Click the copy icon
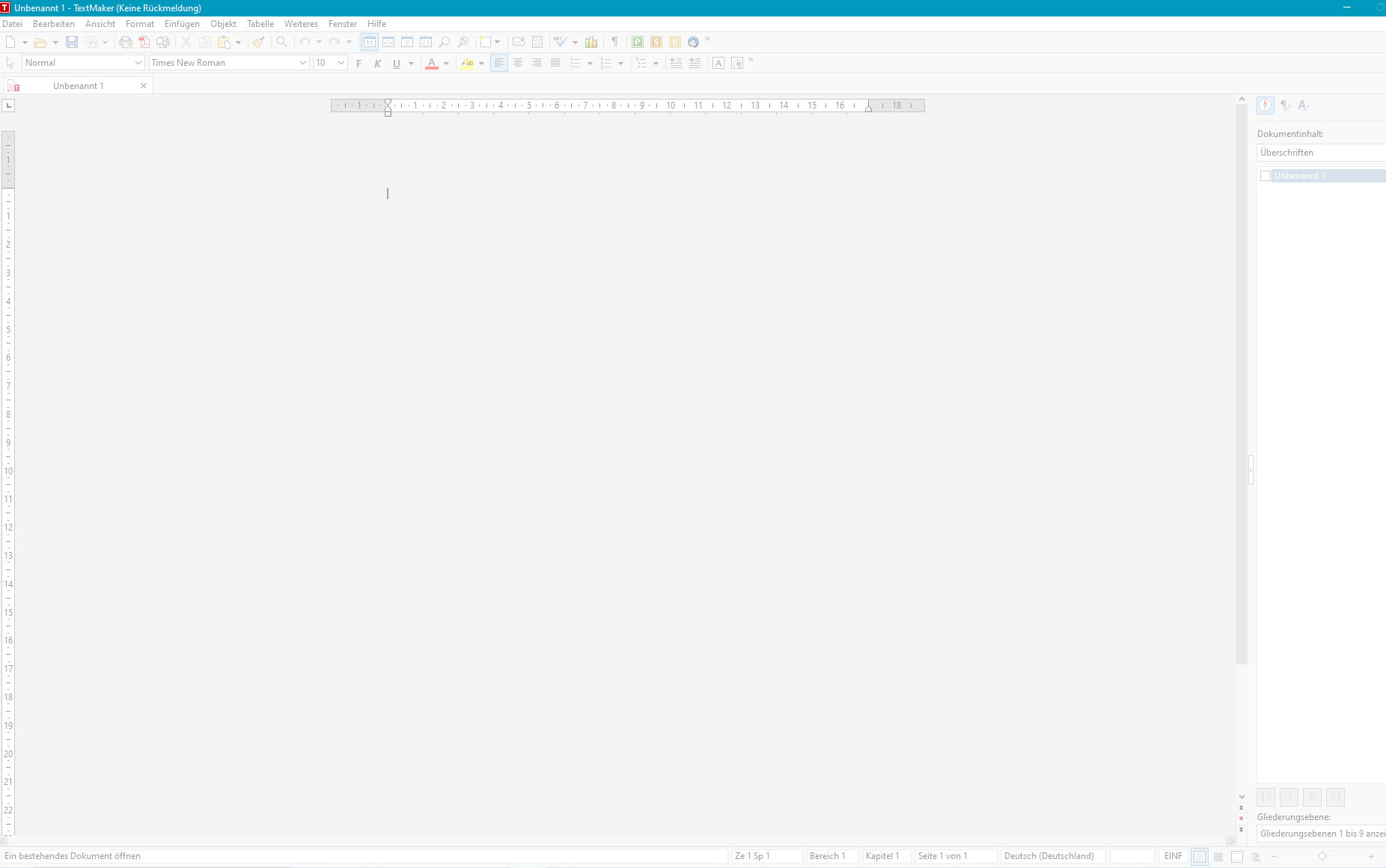Viewport: 1386px width, 868px height. (x=204, y=42)
